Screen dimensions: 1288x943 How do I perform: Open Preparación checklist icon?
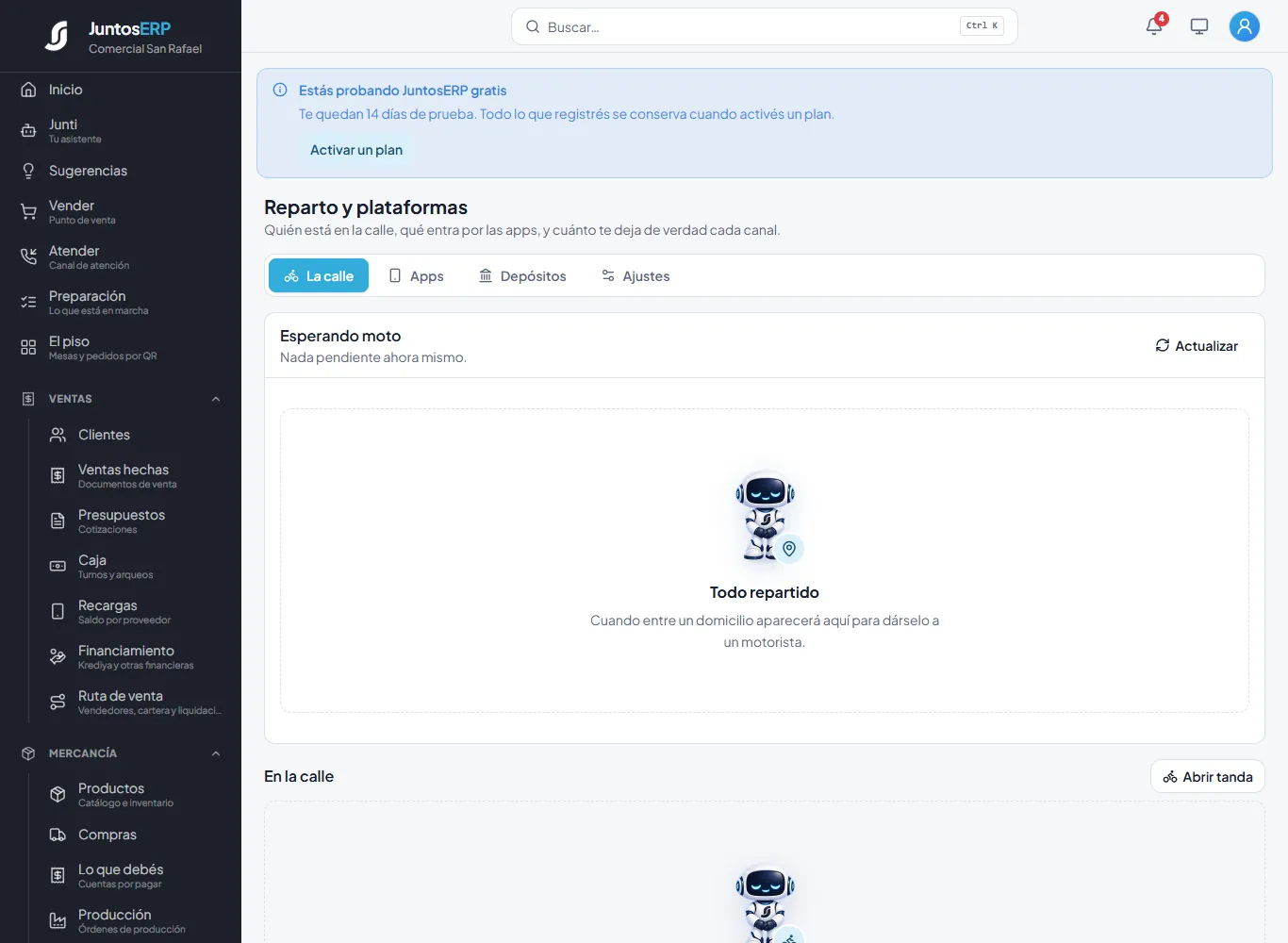click(x=28, y=303)
